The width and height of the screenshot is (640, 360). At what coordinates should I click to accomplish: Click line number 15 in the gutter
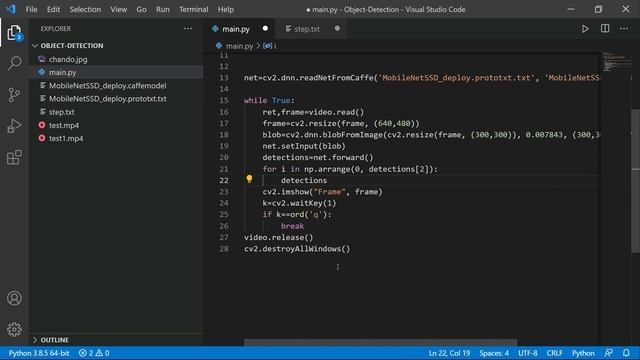tap(224, 100)
